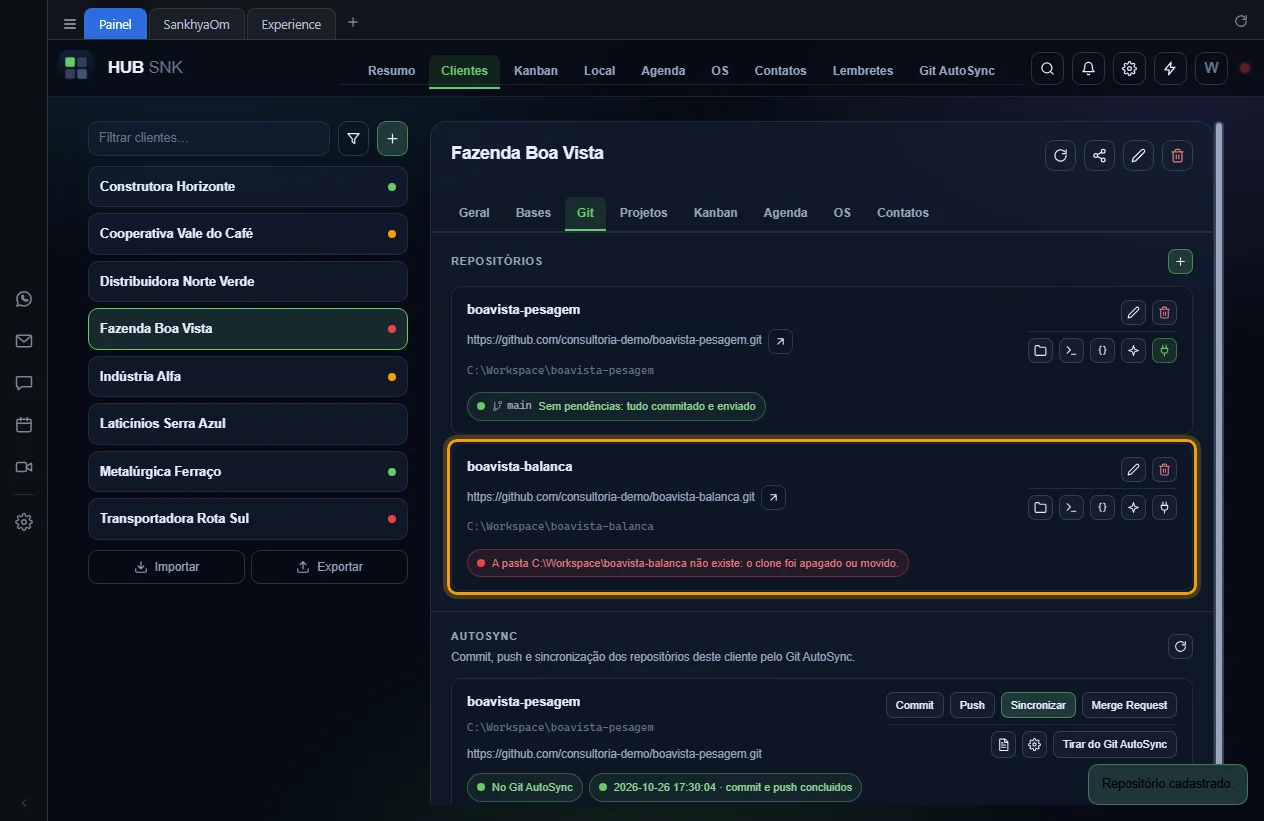Open the Lembretes tab
Screen dimensions: 1264x821
click(863, 71)
